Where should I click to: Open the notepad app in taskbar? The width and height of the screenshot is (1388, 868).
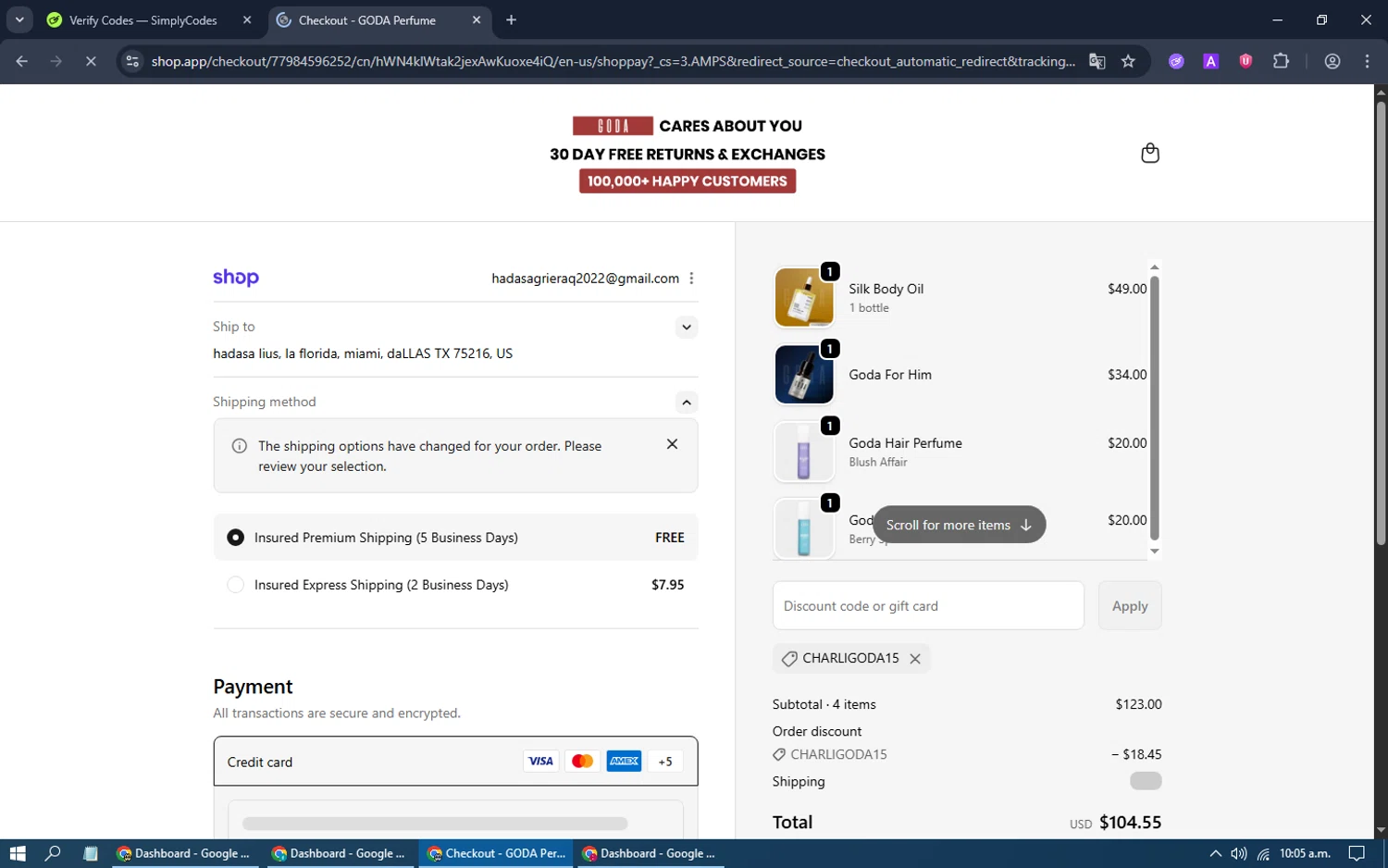[91, 853]
